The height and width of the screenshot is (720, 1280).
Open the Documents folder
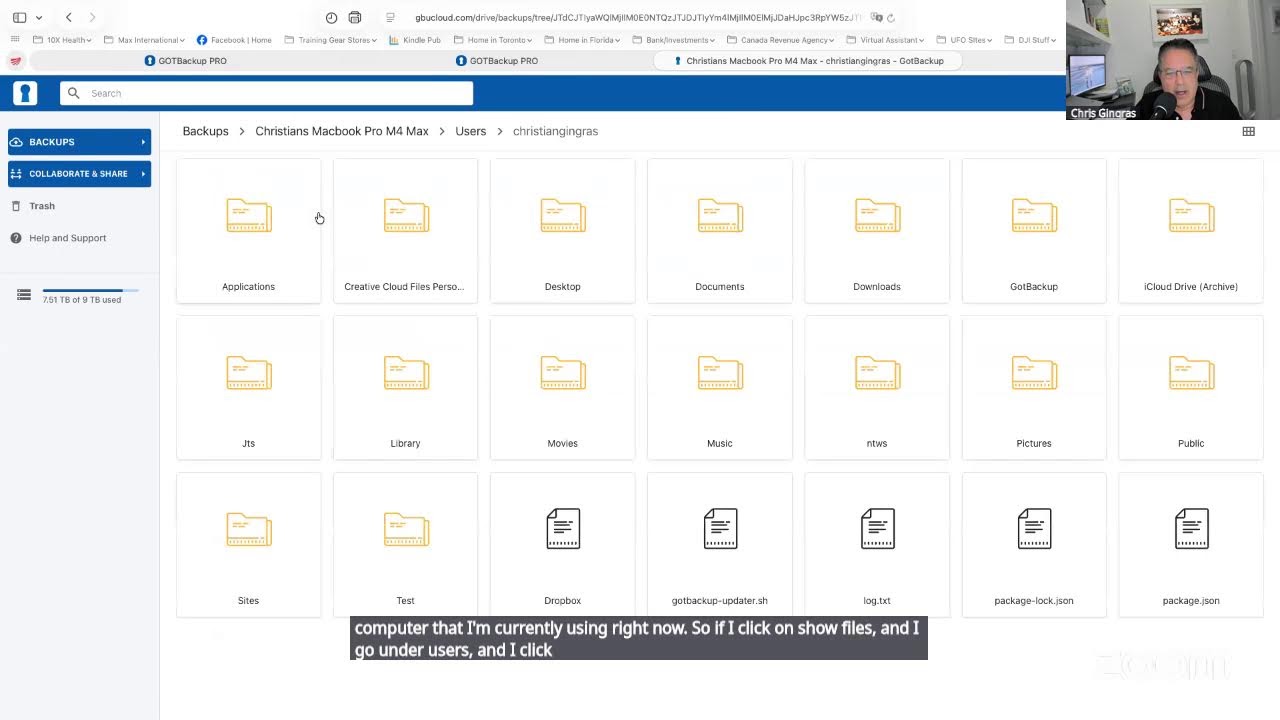[x=719, y=231]
